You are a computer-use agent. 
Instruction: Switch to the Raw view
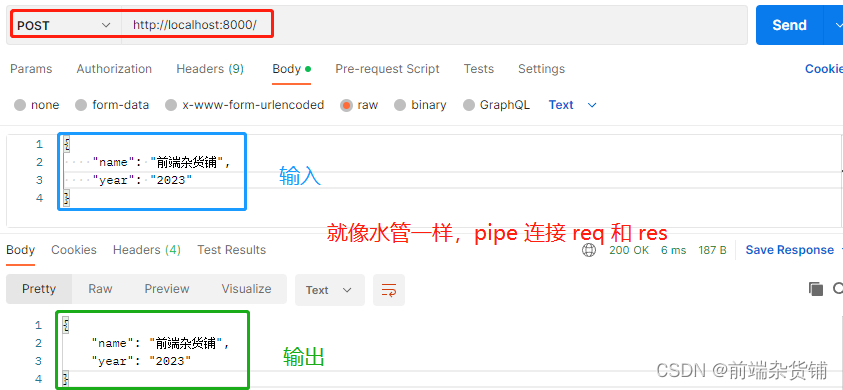coord(100,289)
